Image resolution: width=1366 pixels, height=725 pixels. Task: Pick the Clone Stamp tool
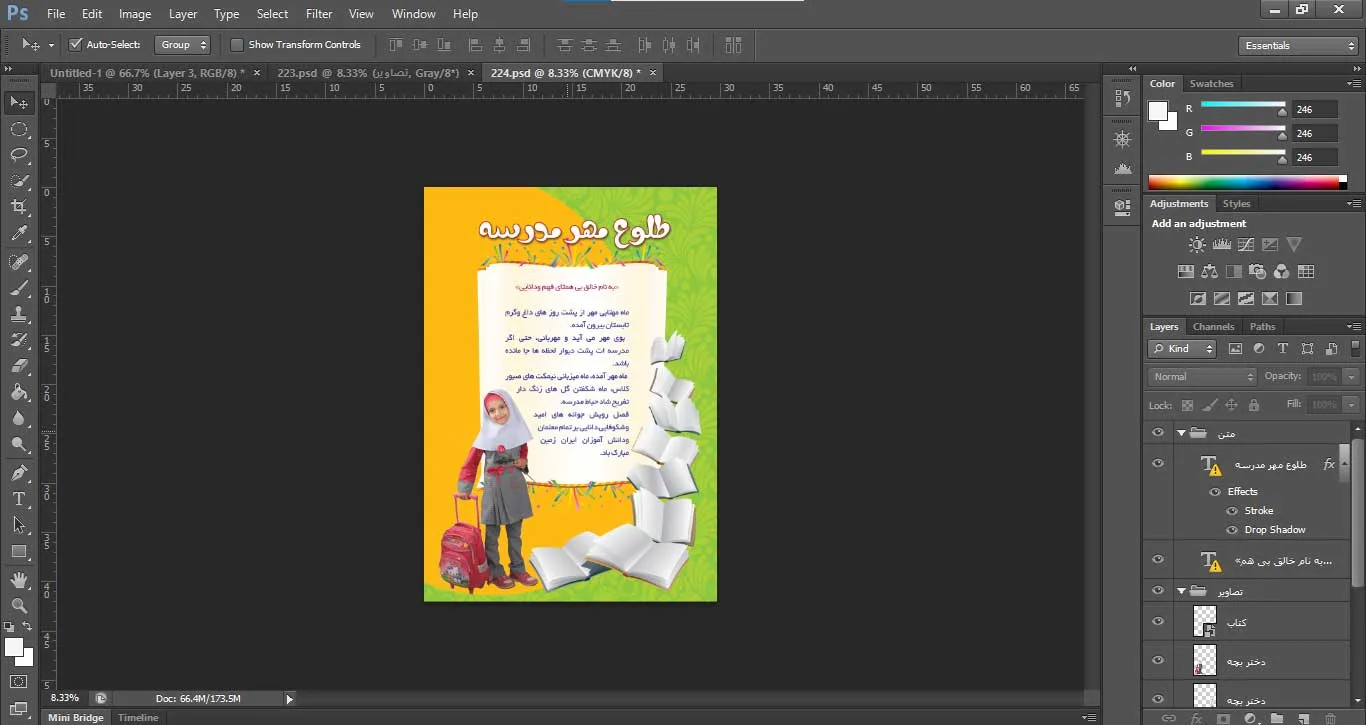pos(19,314)
